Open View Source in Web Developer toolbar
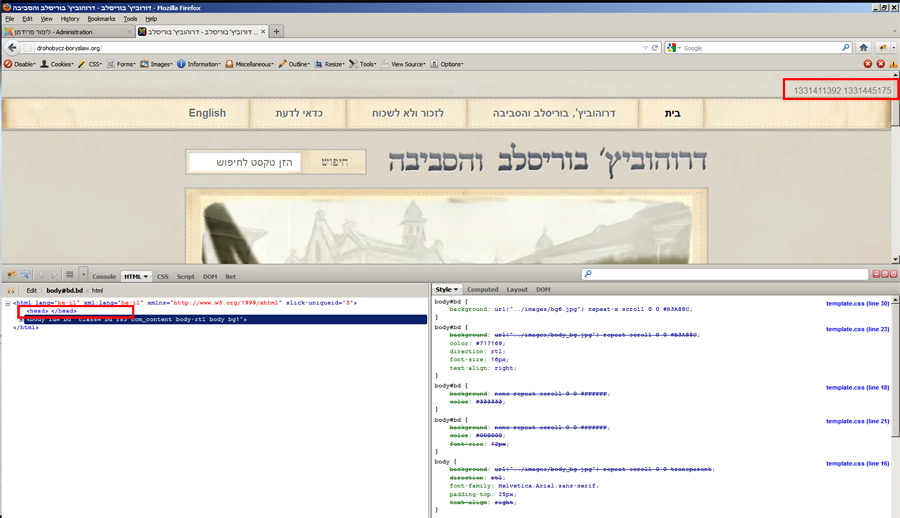 pyautogui.click(x=403, y=64)
